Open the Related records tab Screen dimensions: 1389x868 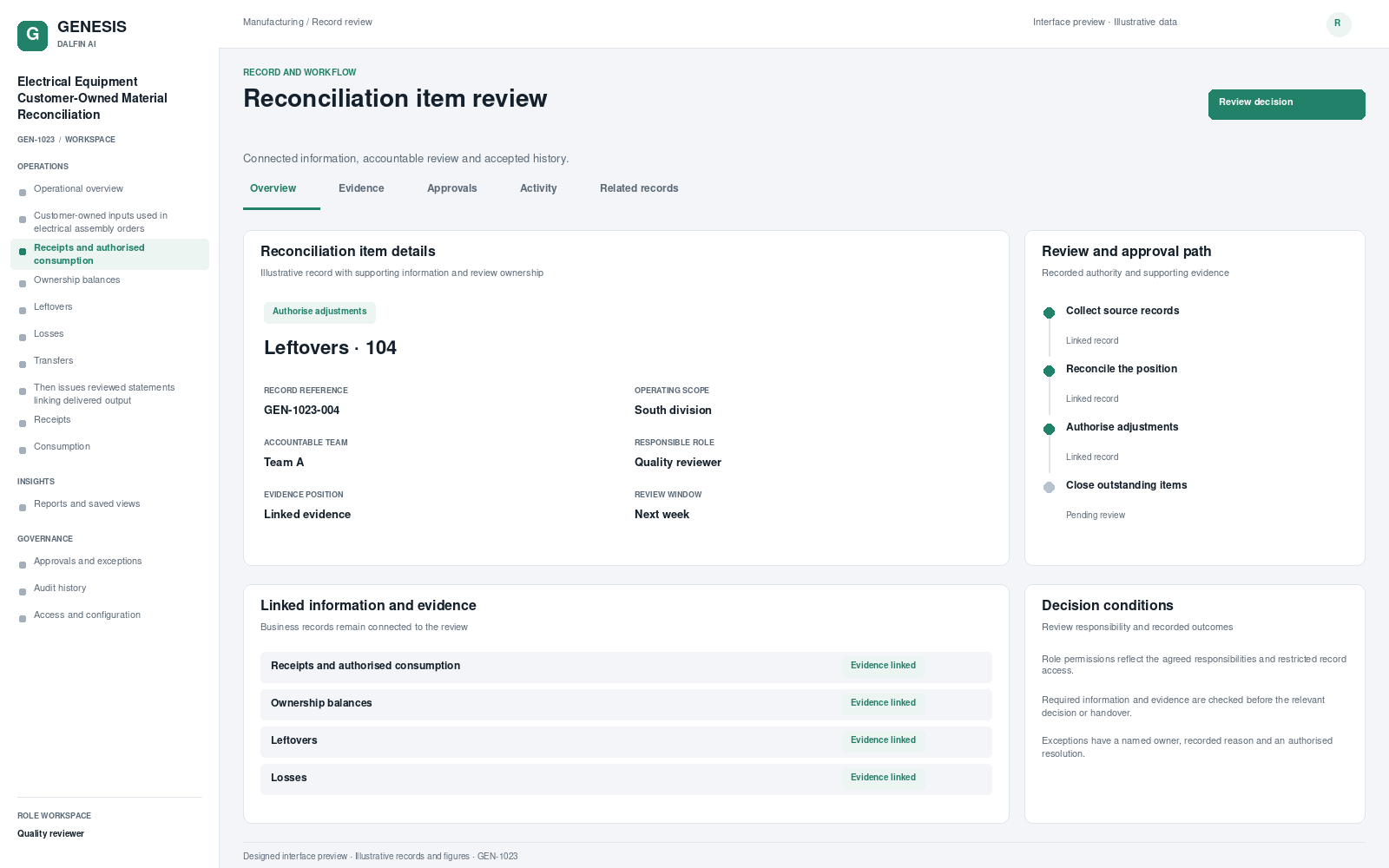[x=639, y=188]
